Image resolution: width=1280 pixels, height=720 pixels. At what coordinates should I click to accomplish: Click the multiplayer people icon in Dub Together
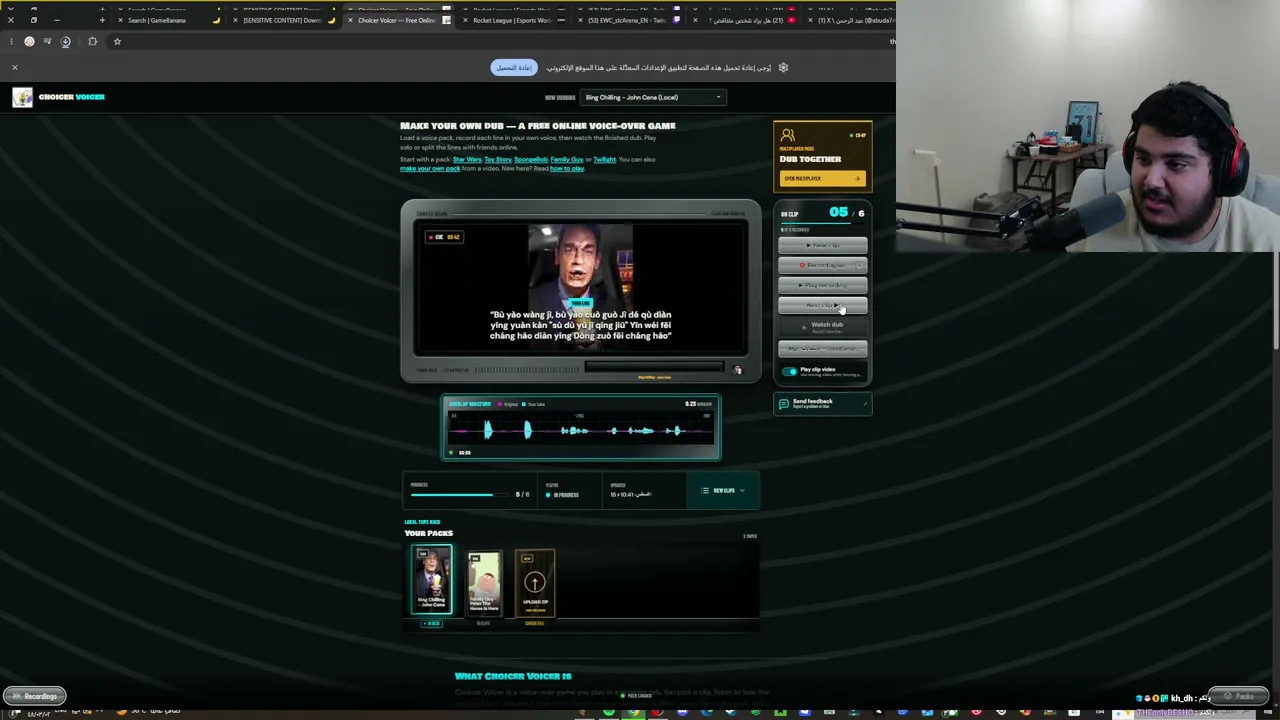(x=788, y=135)
